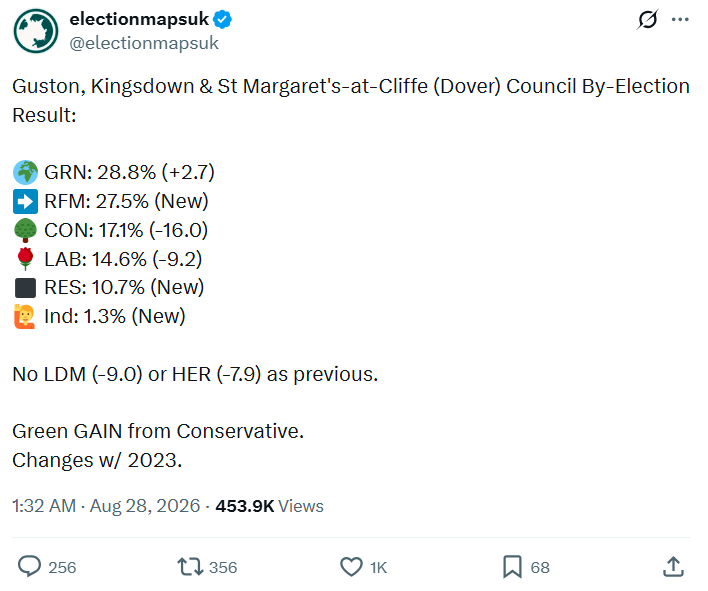The width and height of the screenshot is (708, 591).
Task: Click the blue verified badge
Action: click(223, 19)
